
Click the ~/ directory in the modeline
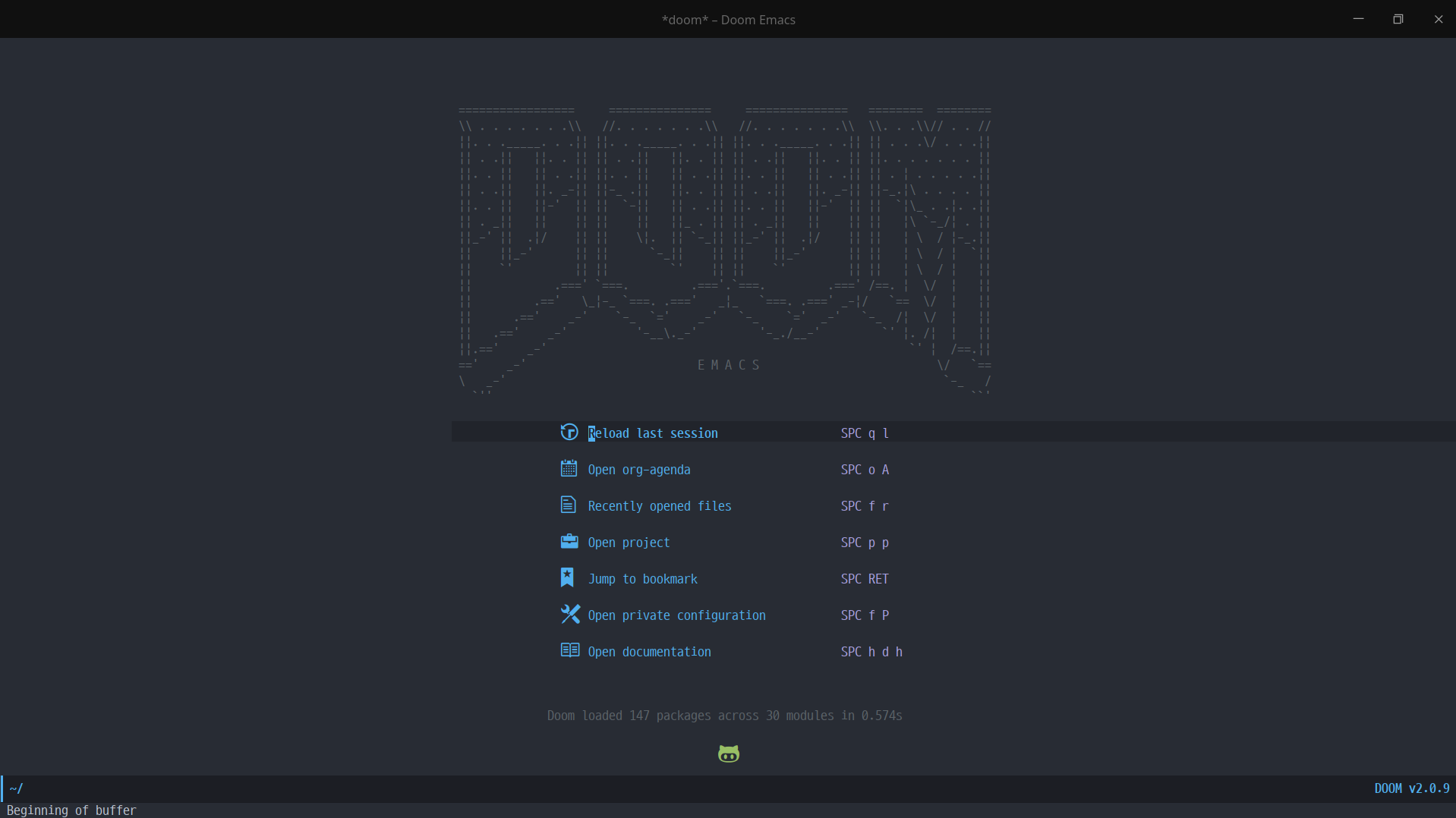[x=16, y=788]
